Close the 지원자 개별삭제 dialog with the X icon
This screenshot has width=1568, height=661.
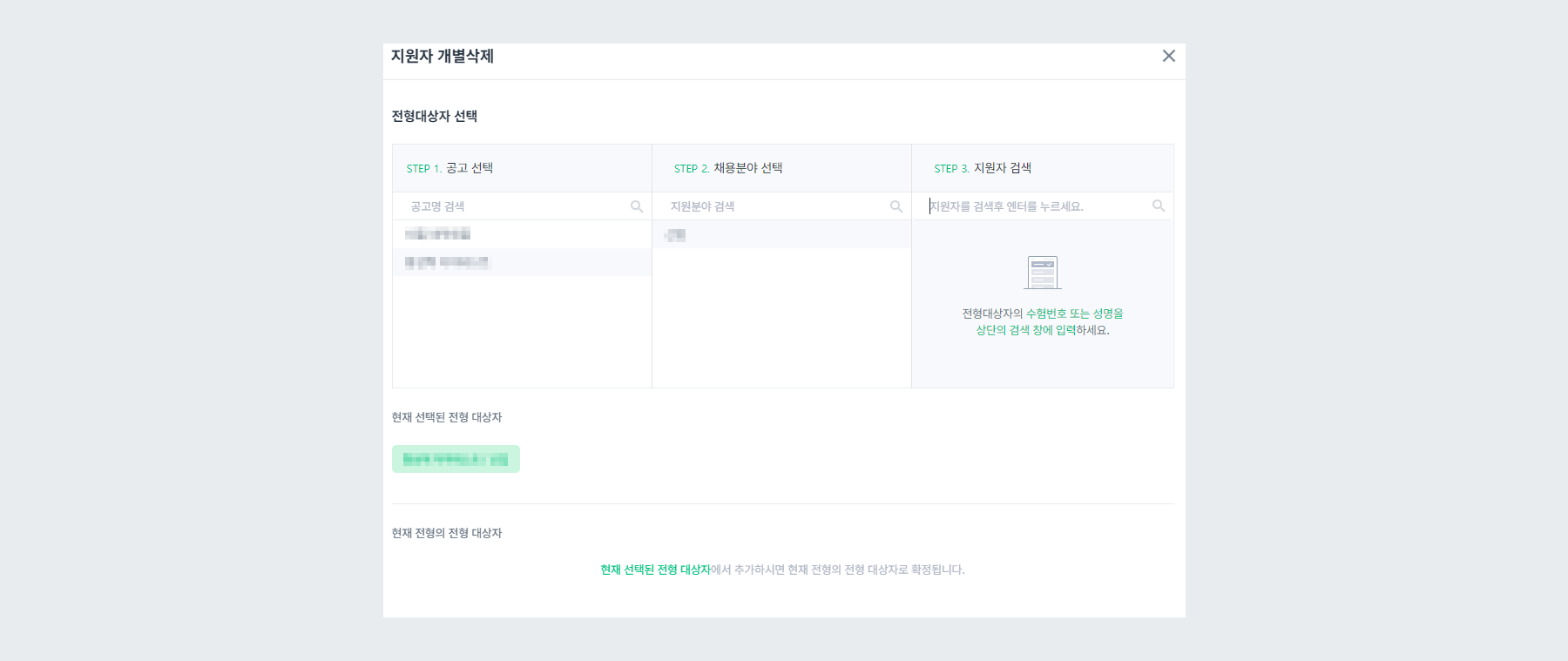[1169, 56]
